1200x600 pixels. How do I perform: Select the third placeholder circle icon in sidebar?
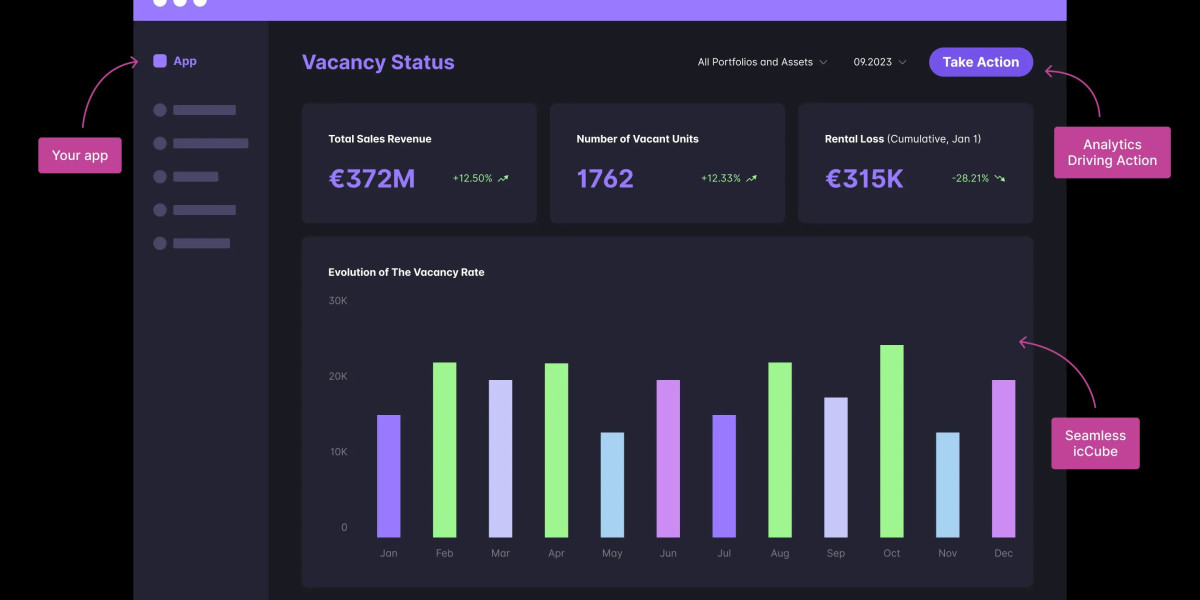(x=160, y=177)
